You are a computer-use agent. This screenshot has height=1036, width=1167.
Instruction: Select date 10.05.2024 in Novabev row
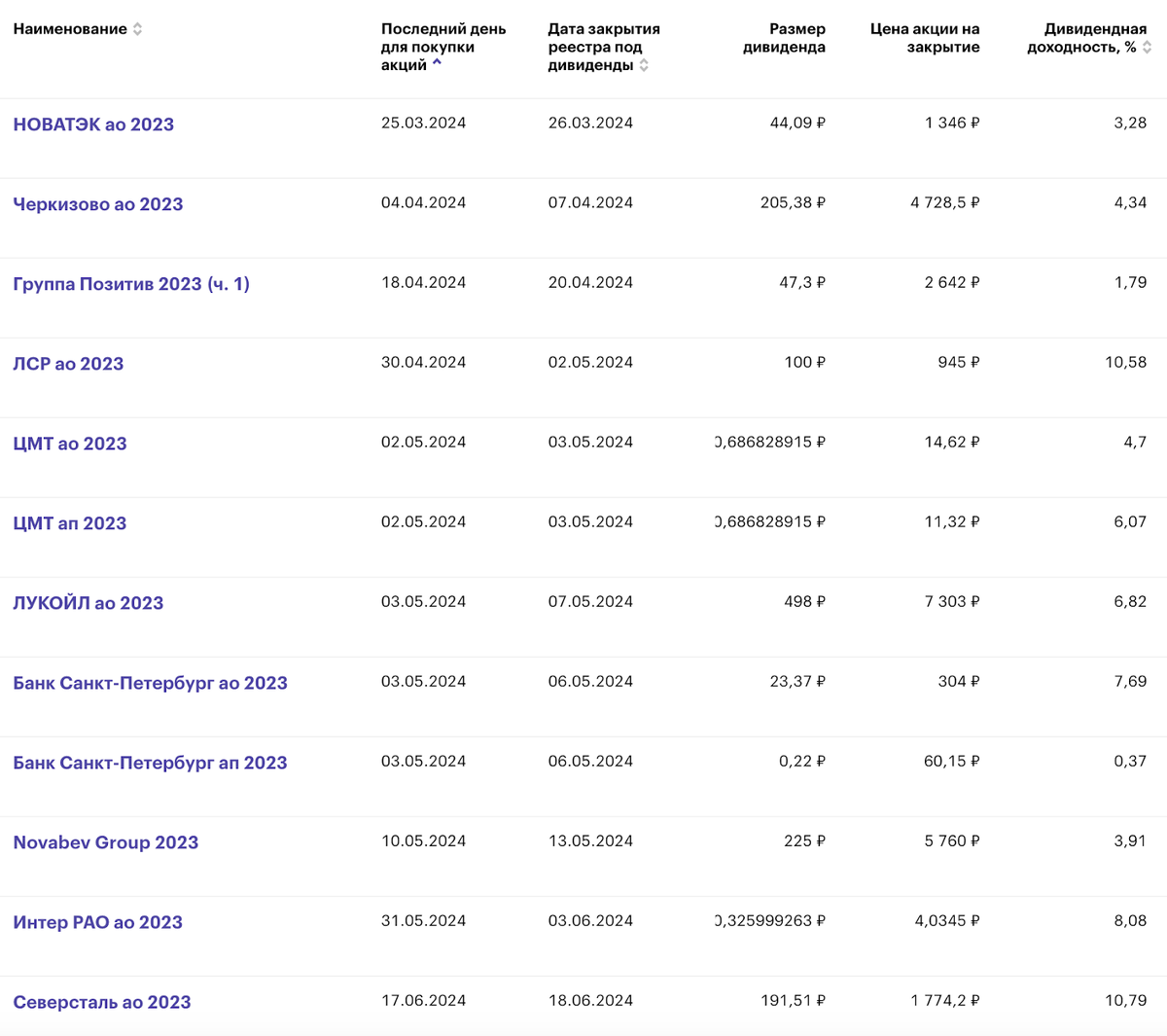pos(423,840)
